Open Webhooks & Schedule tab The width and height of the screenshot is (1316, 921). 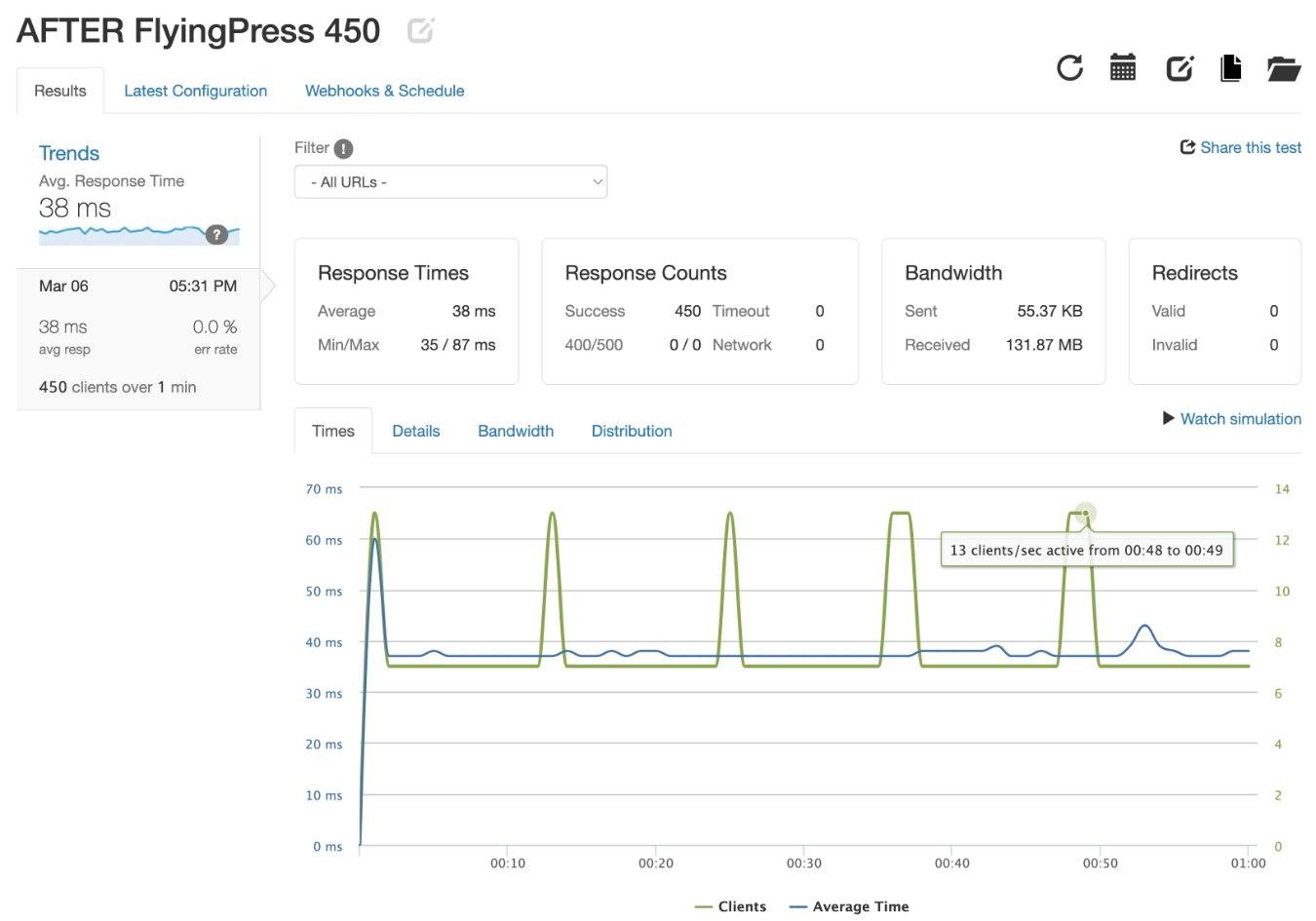point(384,91)
